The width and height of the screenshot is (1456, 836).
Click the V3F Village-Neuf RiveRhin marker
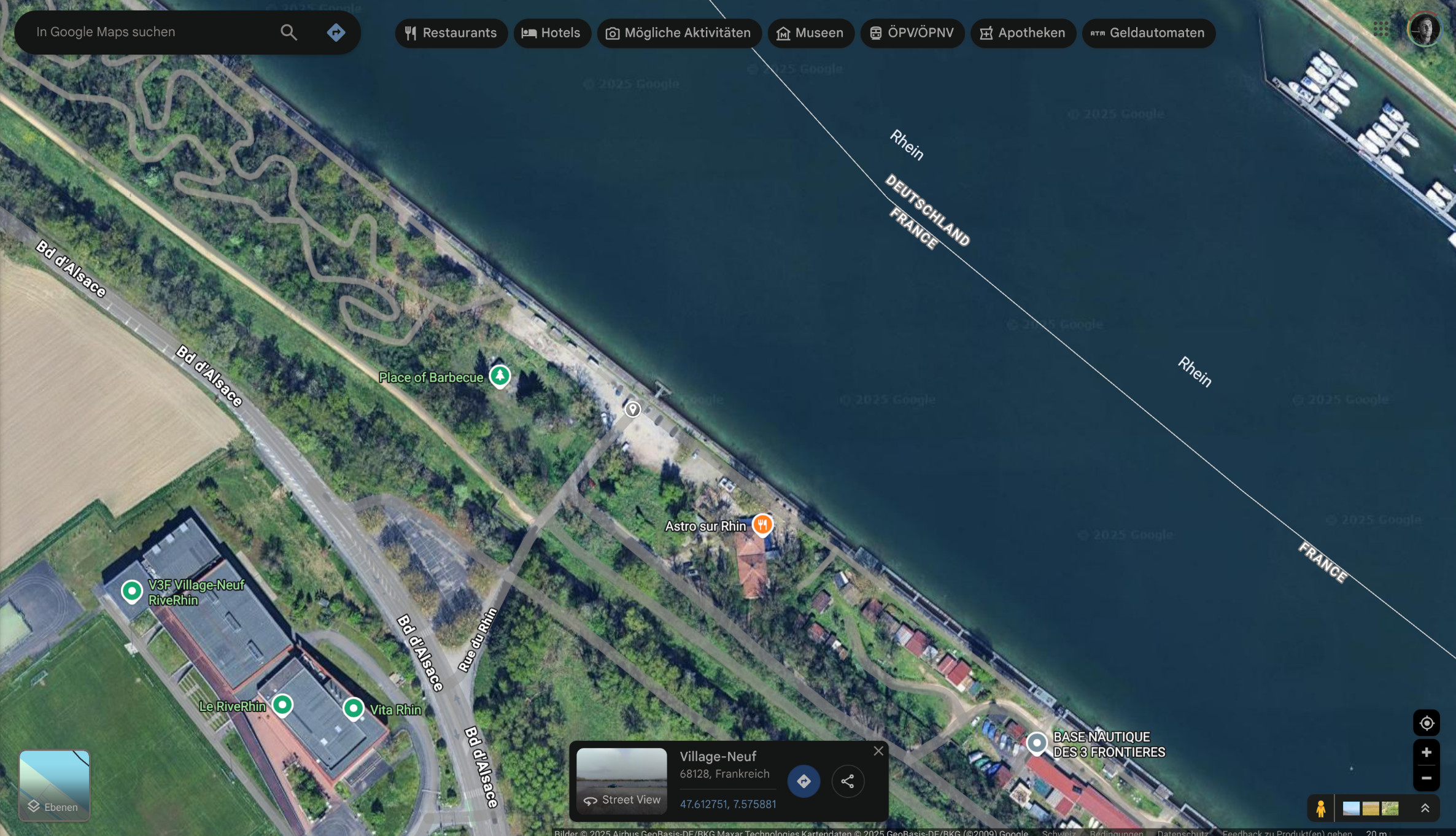131,591
